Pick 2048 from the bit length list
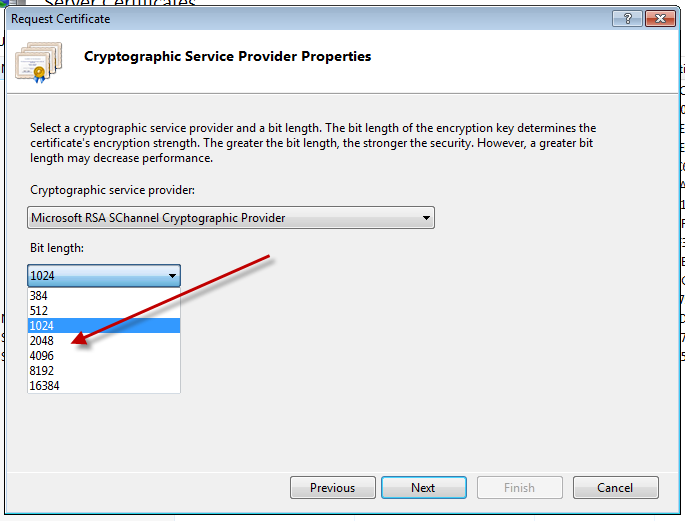 click(42, 341)
